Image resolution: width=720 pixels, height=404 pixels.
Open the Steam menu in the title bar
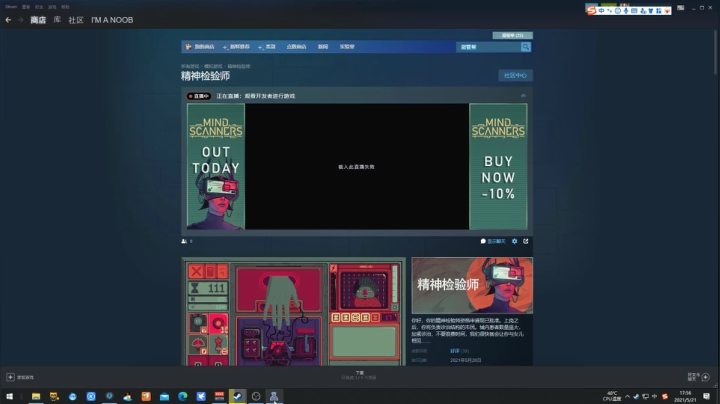pyautogui.click(x=11, y=7)
